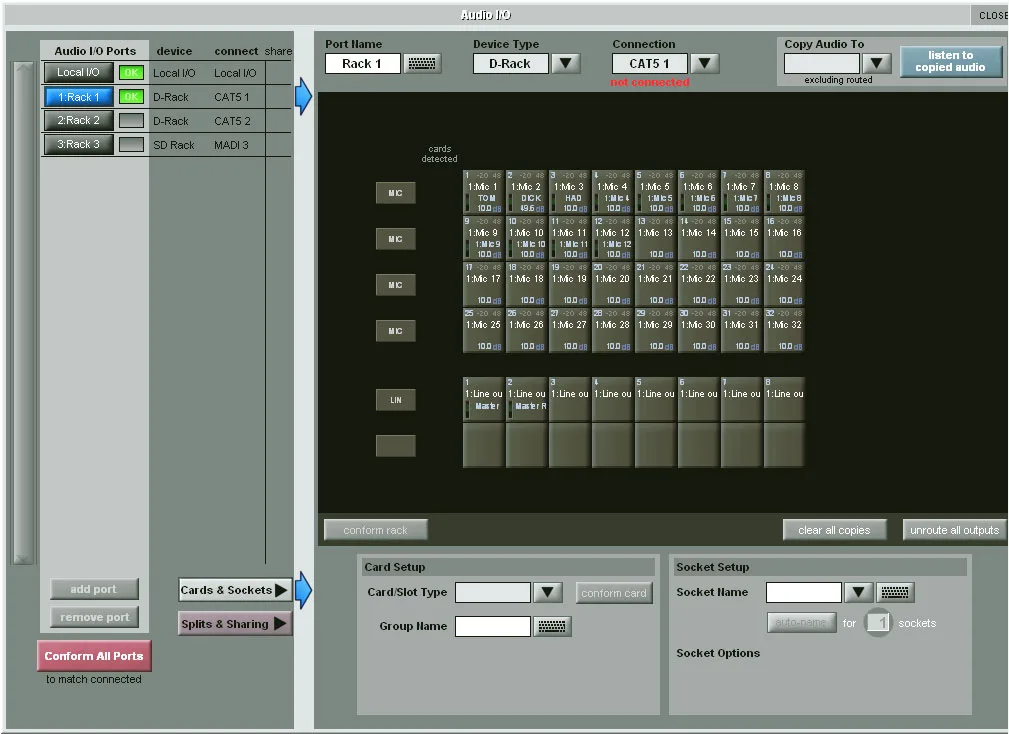This screenshot has height=734, width=1009.
Task: Click the unroute all outputs button
Action: point(955,531)
